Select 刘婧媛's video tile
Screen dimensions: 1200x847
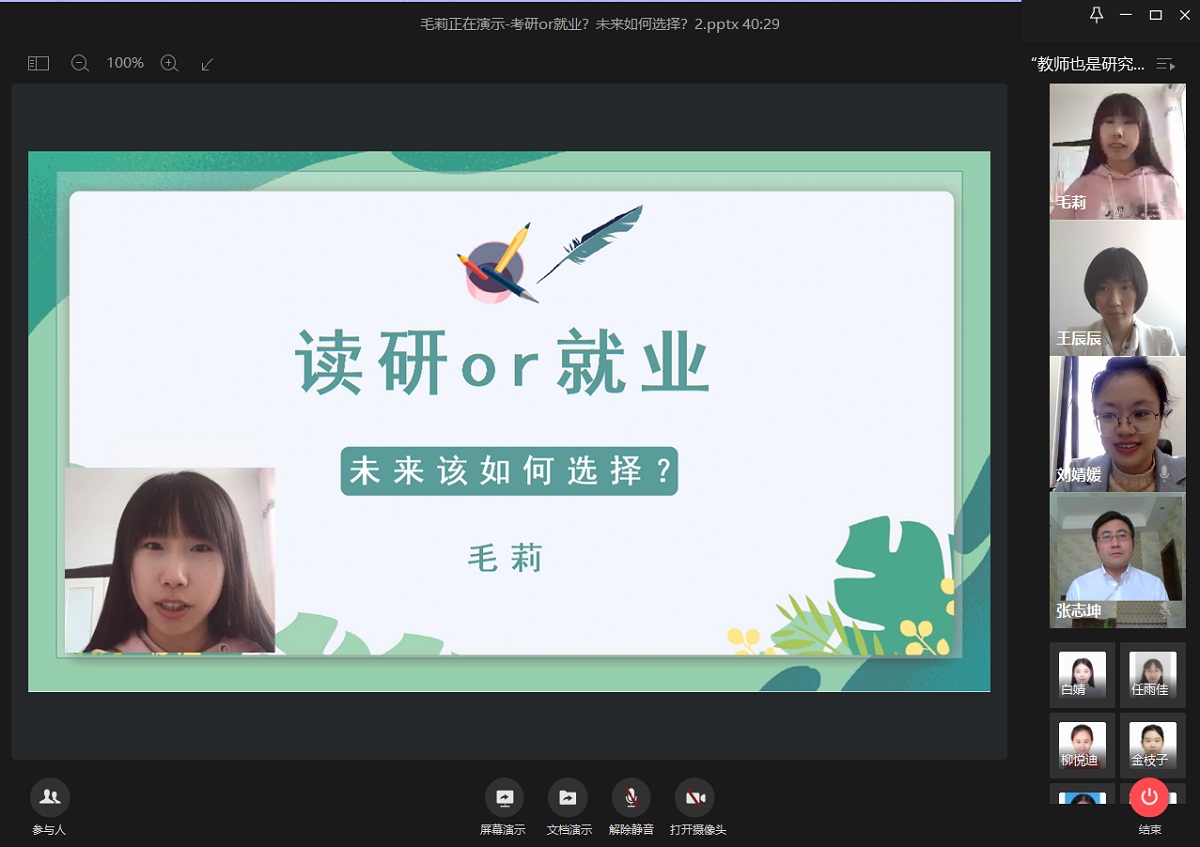[x=1117, y=423]
